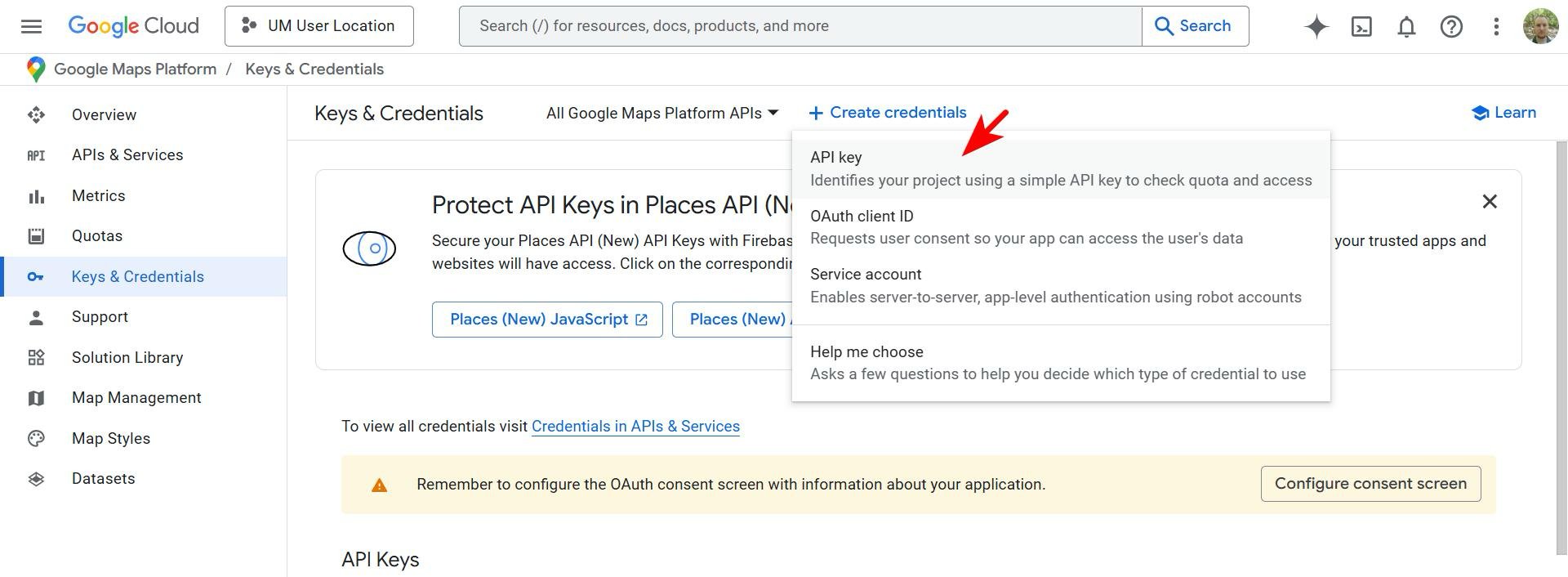Choose Help me choose option

(1061, 363)
